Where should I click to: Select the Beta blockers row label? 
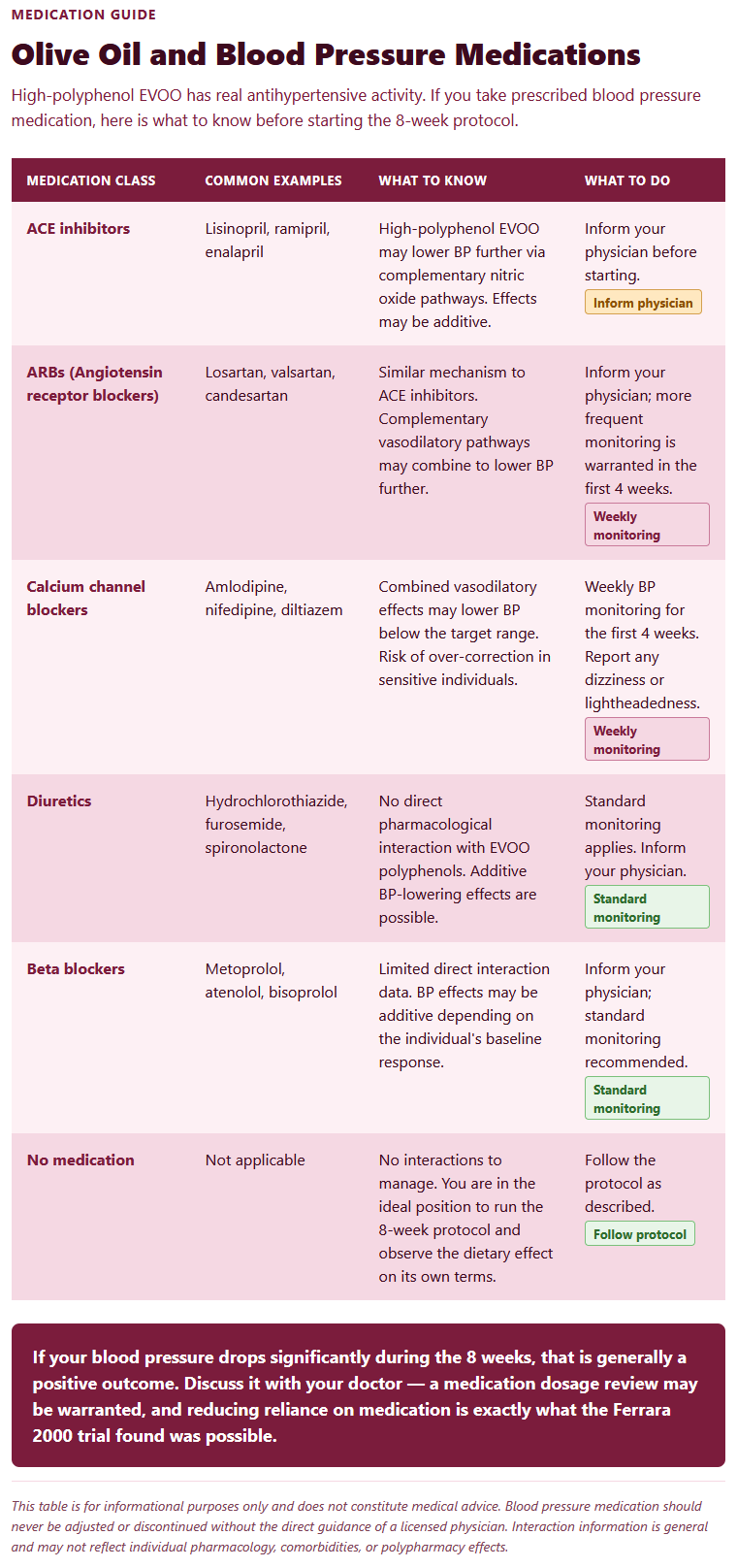[76, 969]
